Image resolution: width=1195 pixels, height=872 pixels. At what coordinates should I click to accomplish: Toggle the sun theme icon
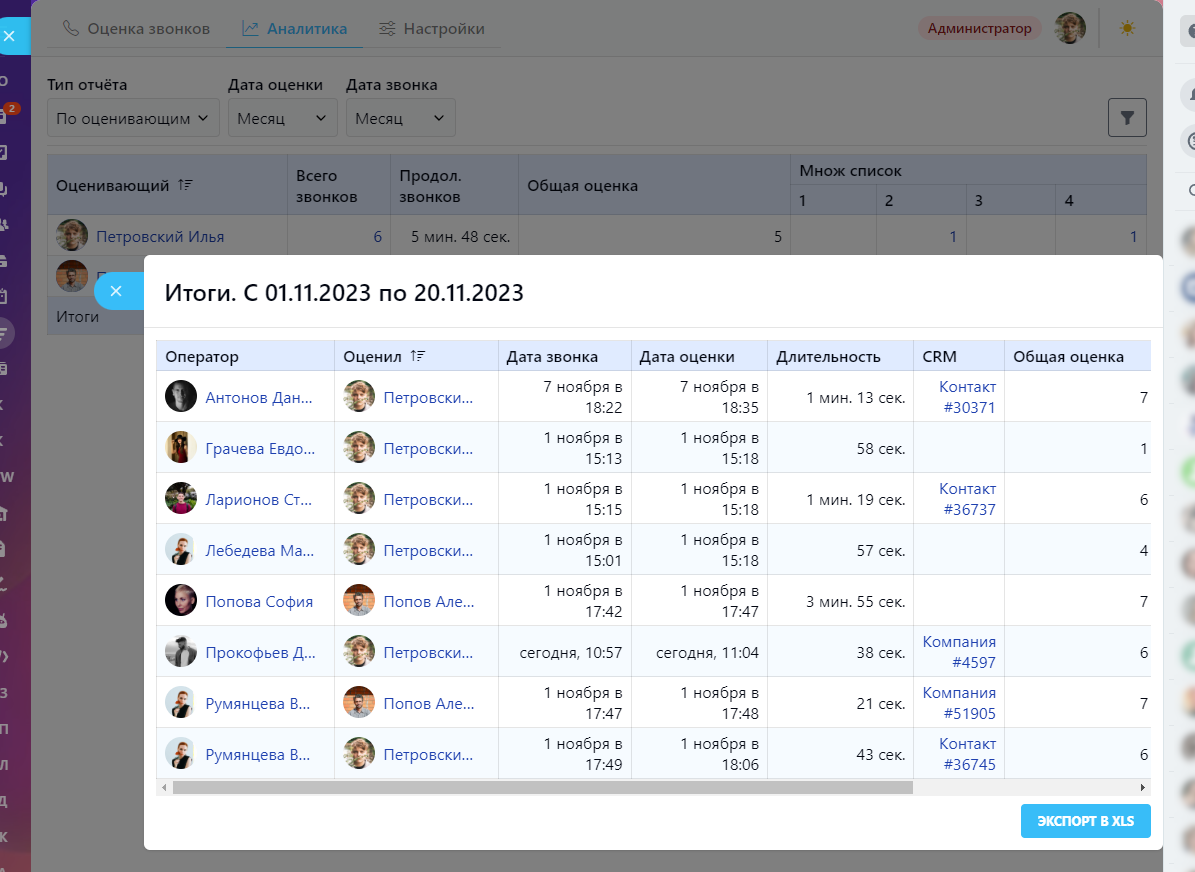(1127, 28)
